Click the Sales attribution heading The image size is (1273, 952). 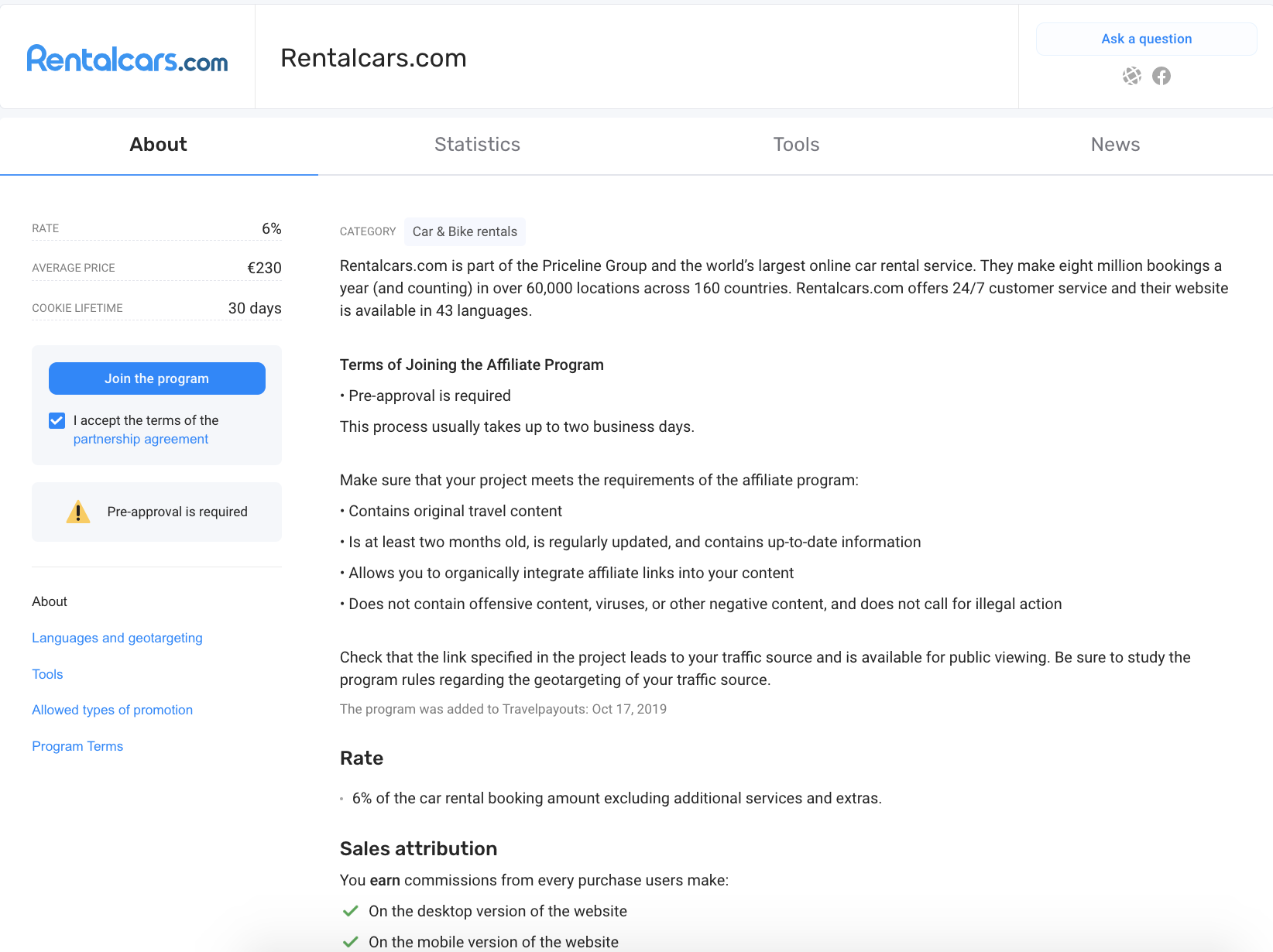[418, 848]
